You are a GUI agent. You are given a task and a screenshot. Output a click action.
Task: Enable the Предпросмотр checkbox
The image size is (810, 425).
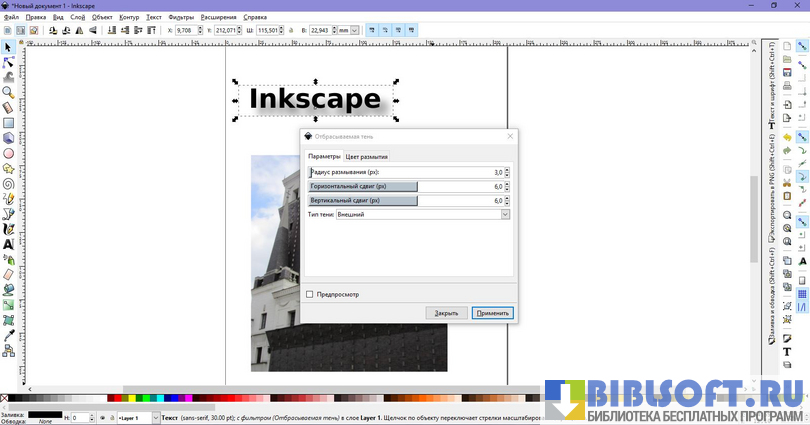coord(309,294)
